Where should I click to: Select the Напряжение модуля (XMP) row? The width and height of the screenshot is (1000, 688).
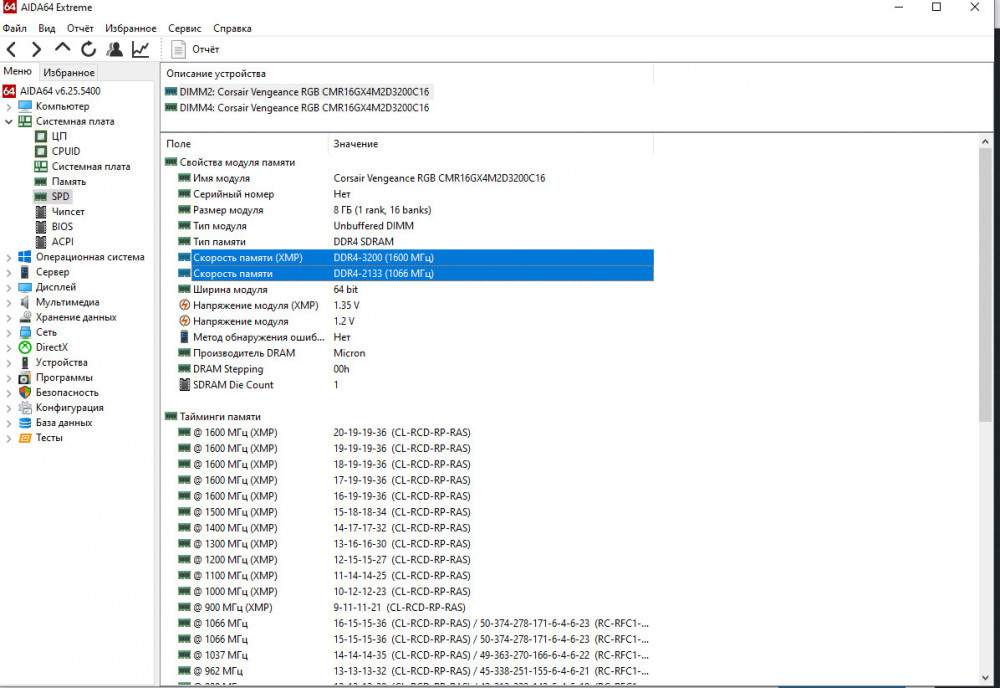click(x=415, y=305)
